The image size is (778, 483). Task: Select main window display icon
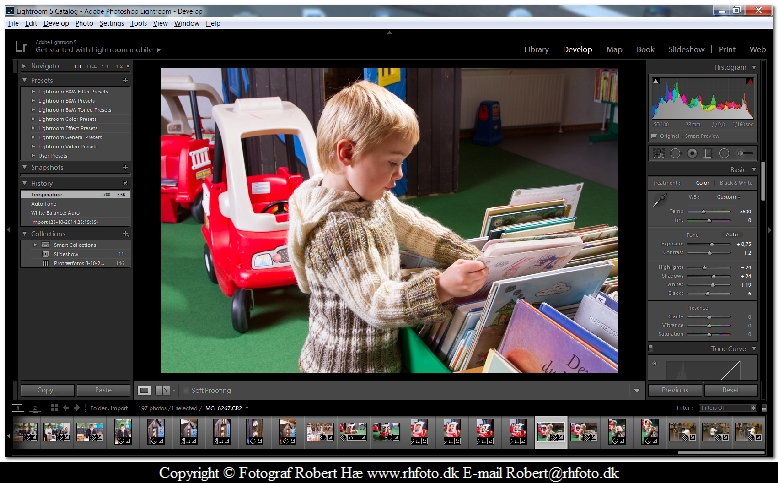tap(17, 408)
